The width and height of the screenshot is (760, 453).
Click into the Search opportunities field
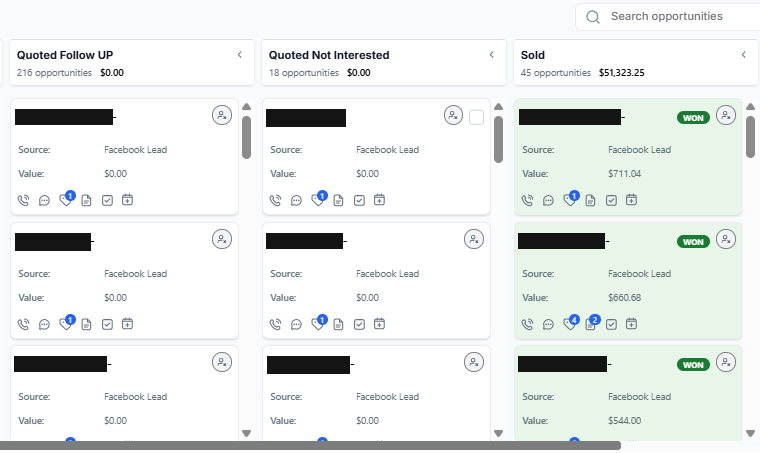(x=667, y=16)
